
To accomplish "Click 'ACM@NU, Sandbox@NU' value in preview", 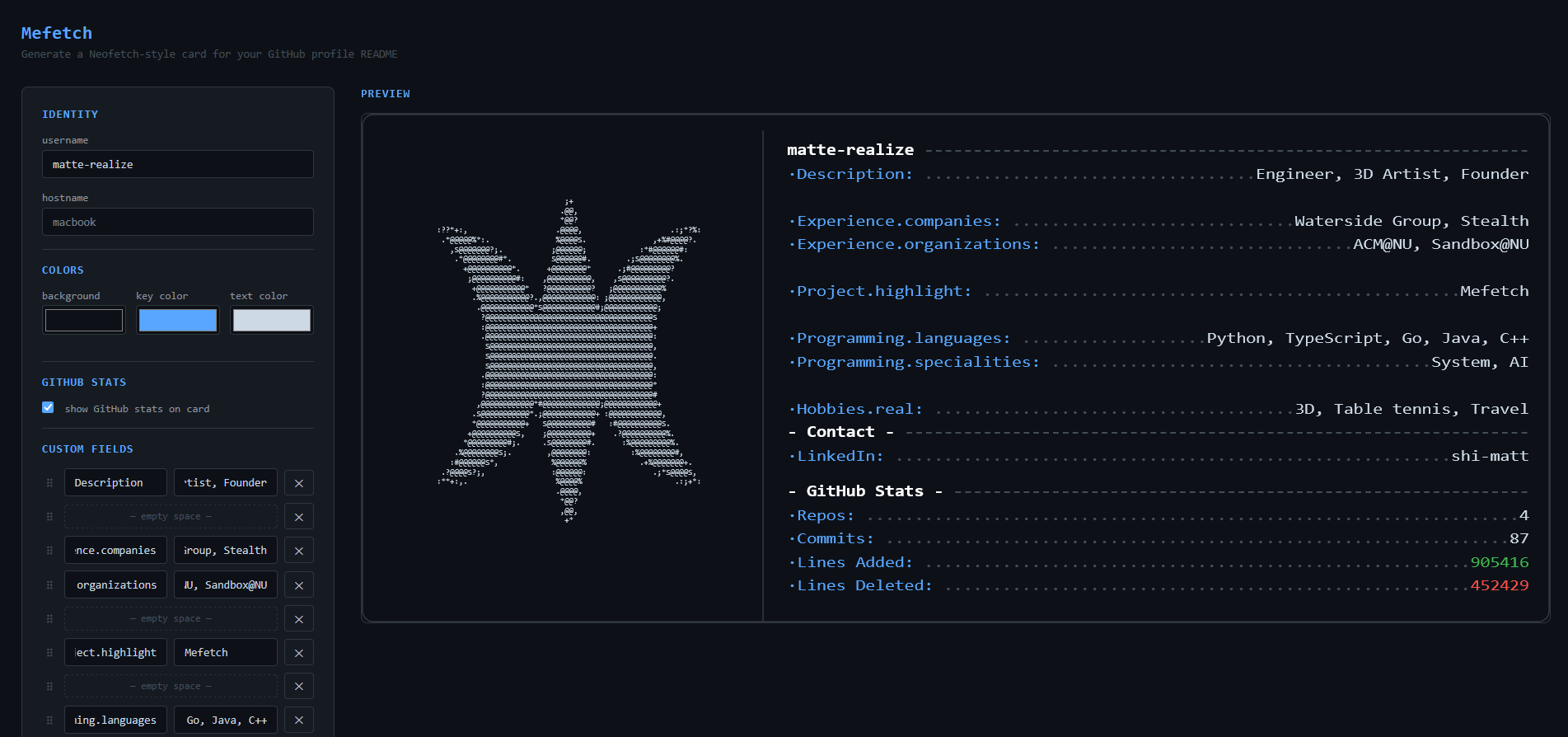I will point(1441,244).
